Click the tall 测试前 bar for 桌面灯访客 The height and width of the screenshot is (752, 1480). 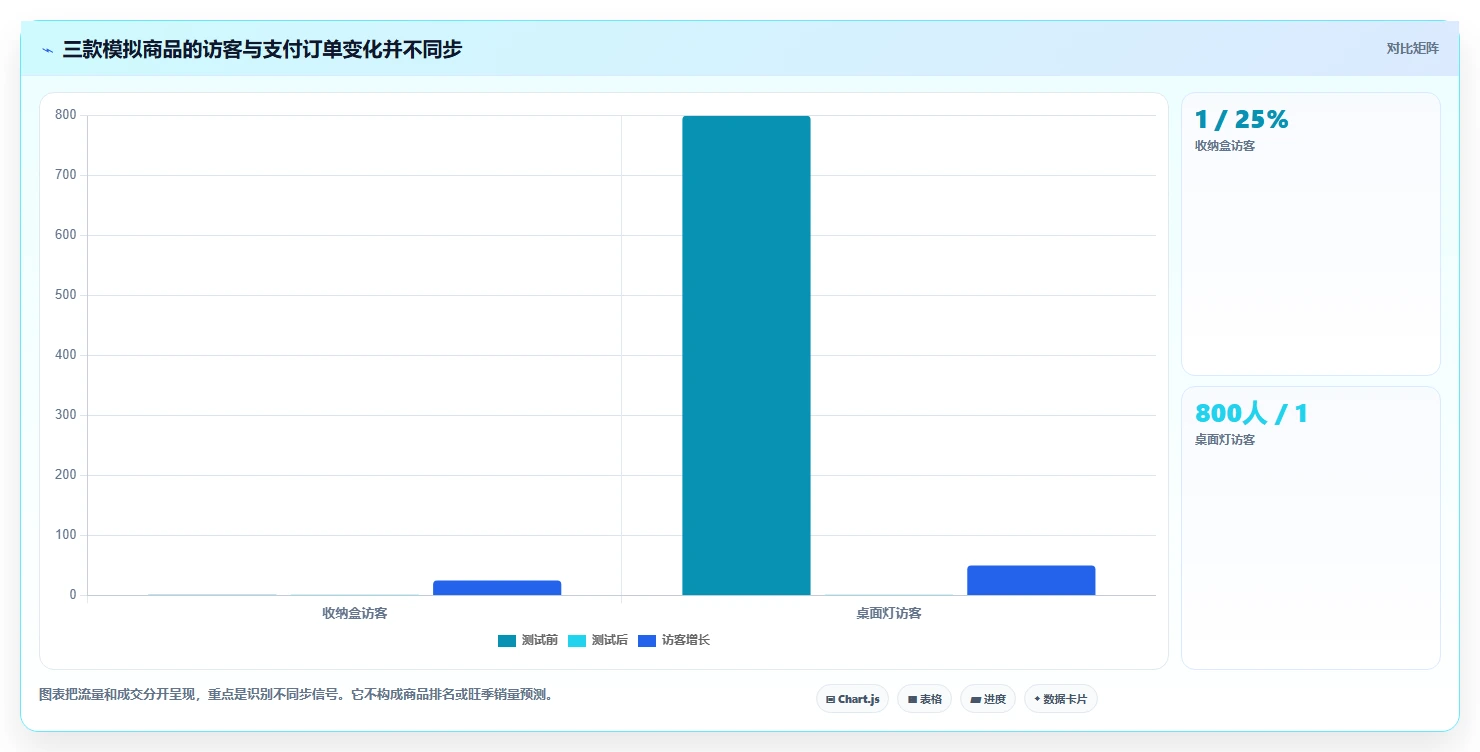tap(746, 355)
